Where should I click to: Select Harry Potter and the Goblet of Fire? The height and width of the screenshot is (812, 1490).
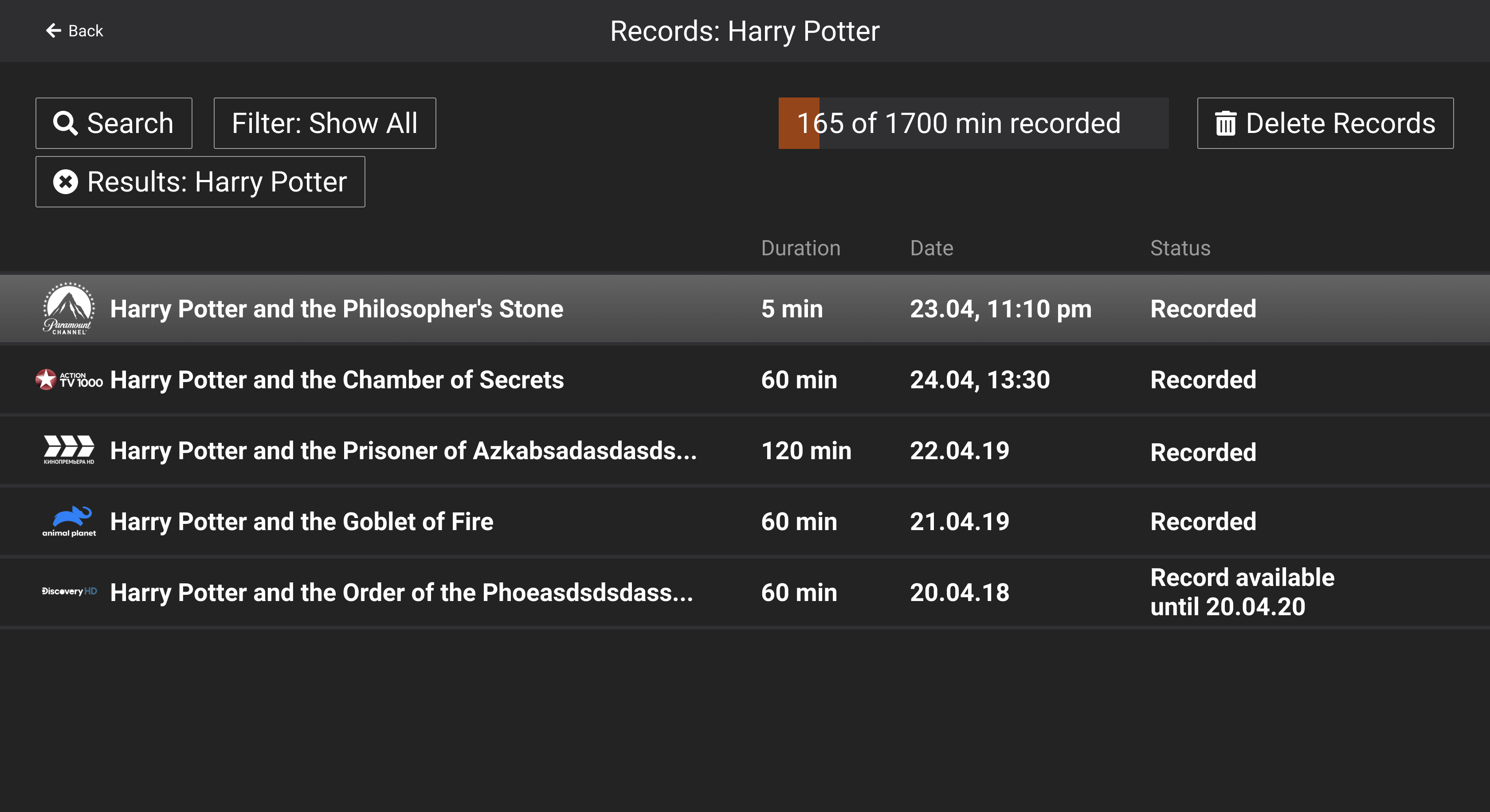[302, 521]
